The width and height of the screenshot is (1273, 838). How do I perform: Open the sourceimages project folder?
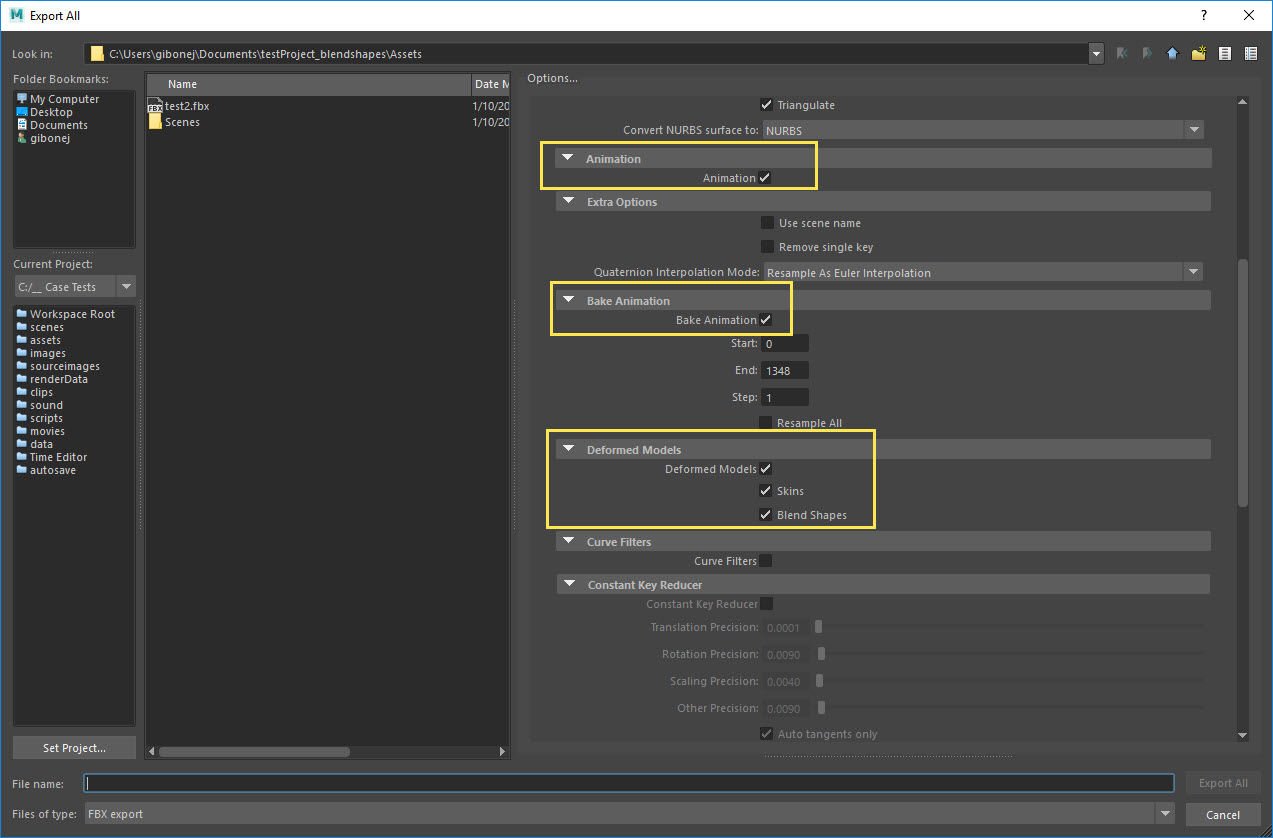pyautogui.click(x=62, y=366)
